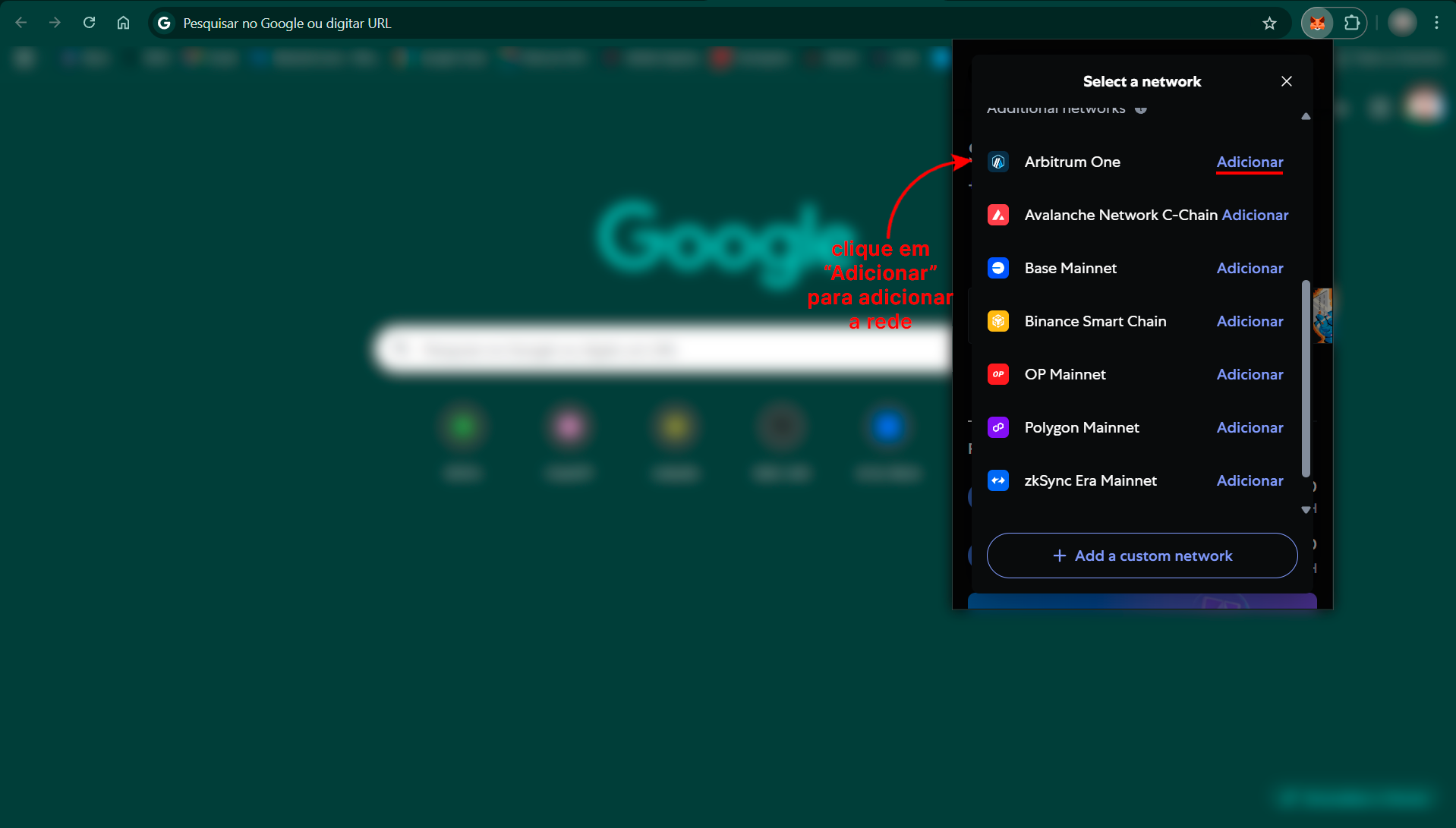Click the Polygon Mainnet logo icon
Screen dimensions: 1456x828
[998, 427]
